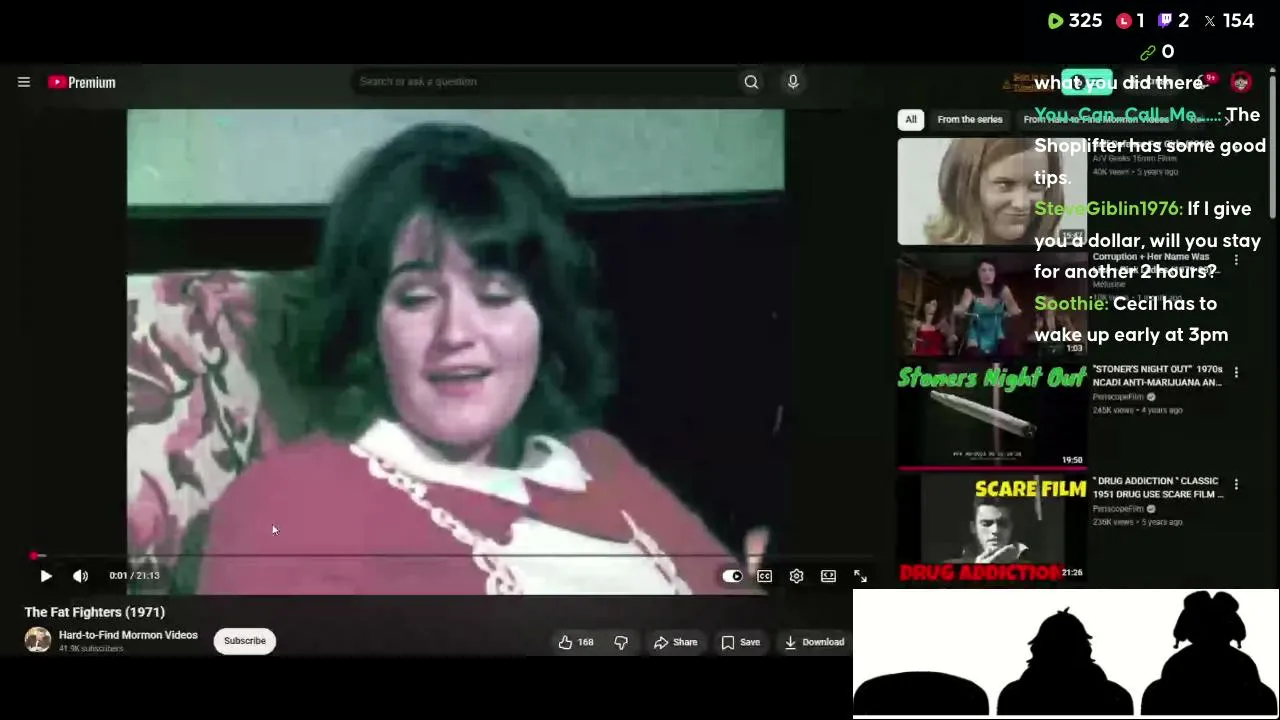Open the channel avatar beside Subscribe

point(38,640)
